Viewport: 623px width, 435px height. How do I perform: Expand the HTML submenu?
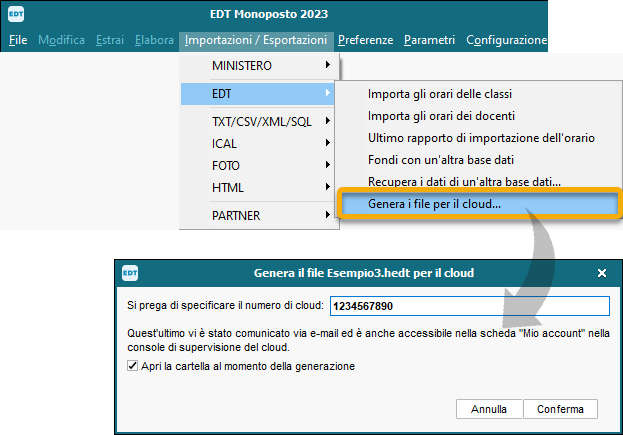coord(259,188)
